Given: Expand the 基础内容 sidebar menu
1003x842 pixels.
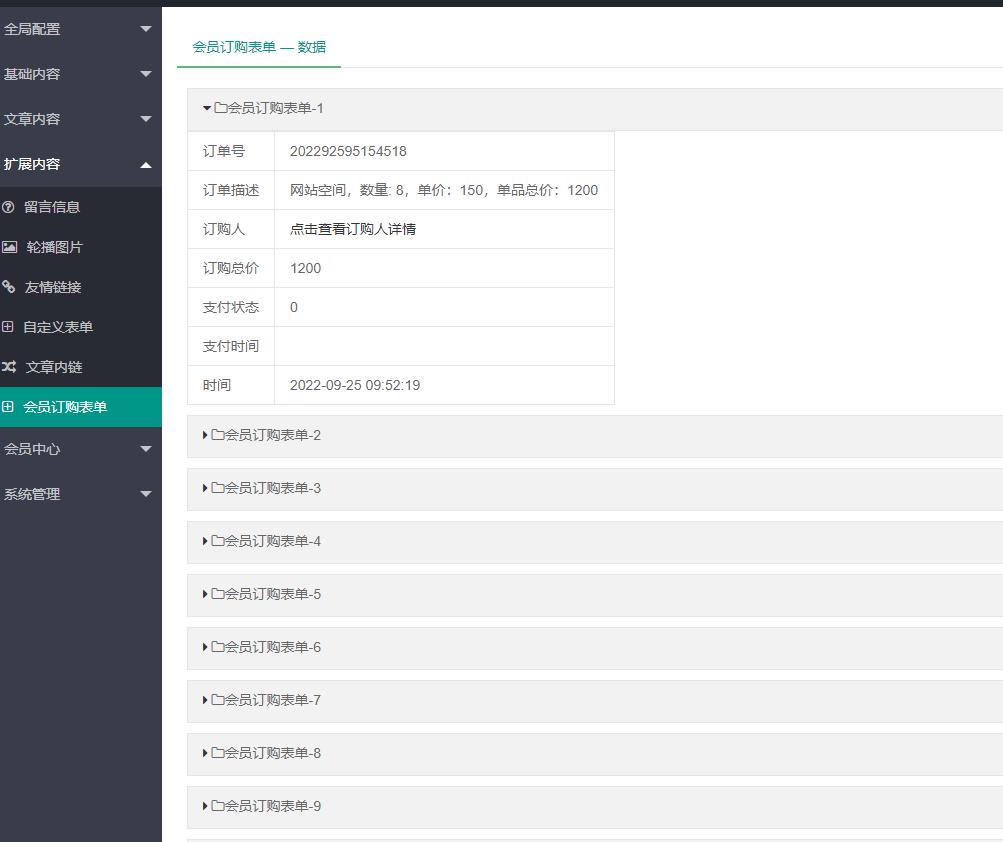Looking at the screenshot, I should (80, 74).
